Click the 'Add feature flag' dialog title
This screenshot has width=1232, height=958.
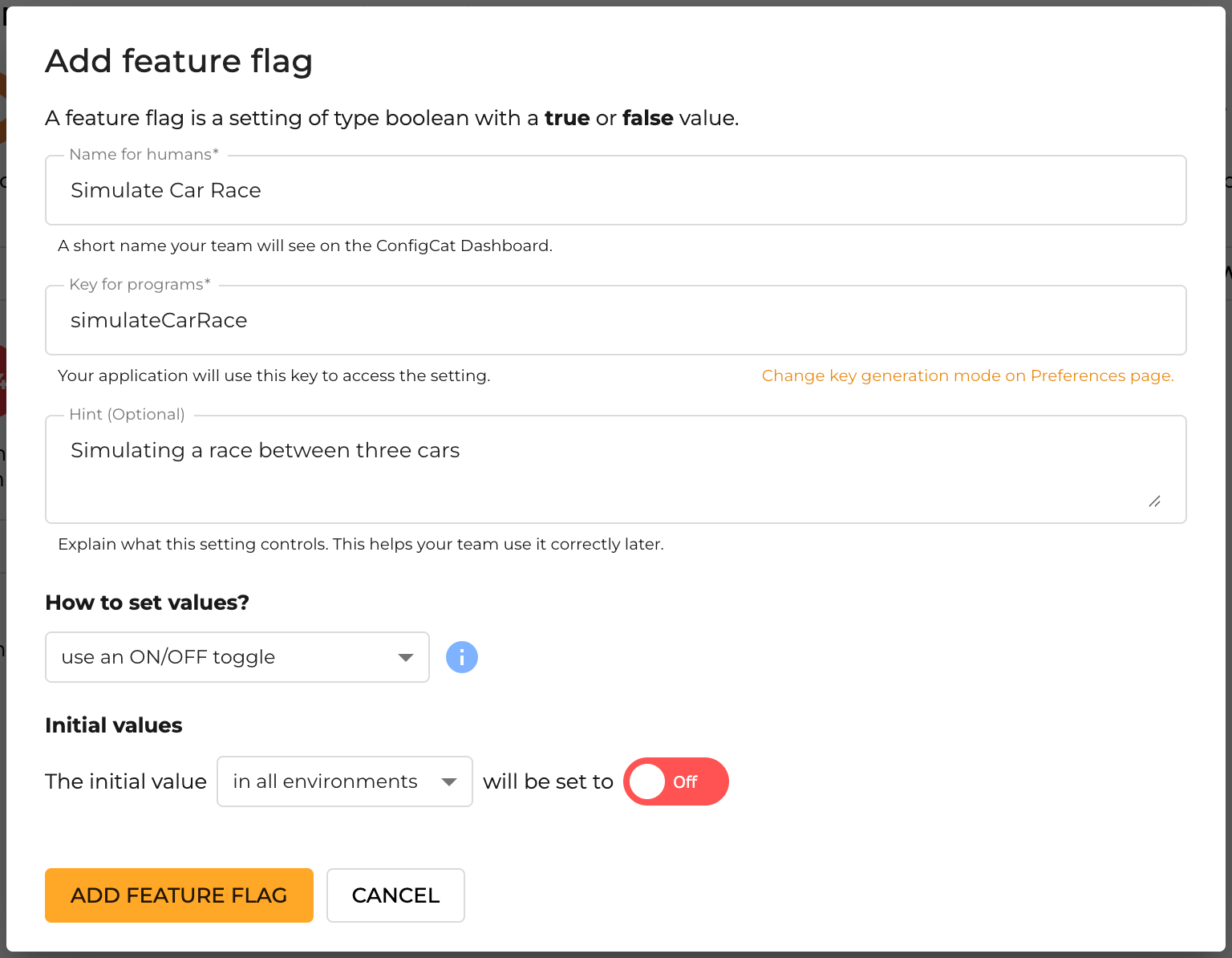pyautogui.click(x=179, y=62)
